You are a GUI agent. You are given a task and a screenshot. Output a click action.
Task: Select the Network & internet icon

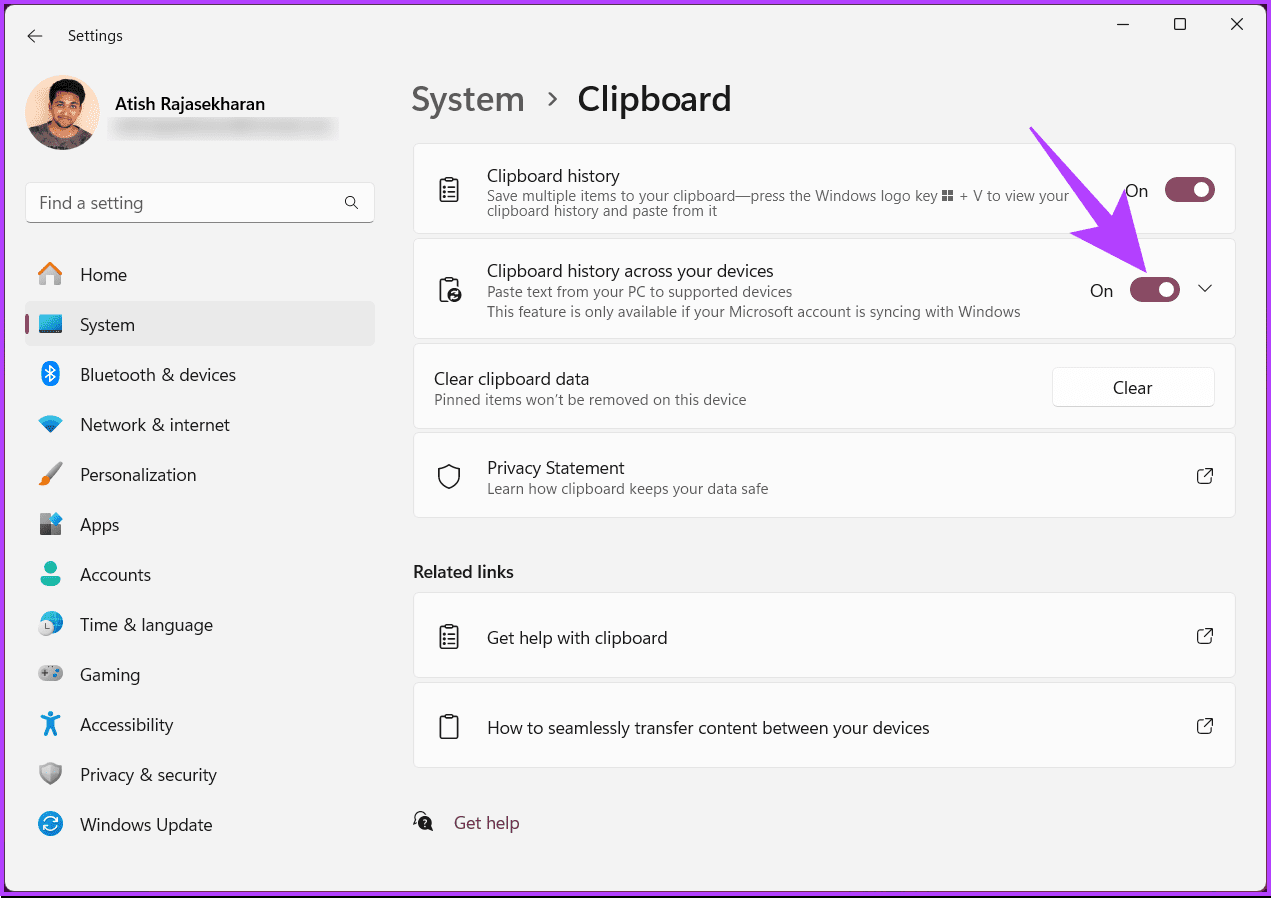coord(50,424)
